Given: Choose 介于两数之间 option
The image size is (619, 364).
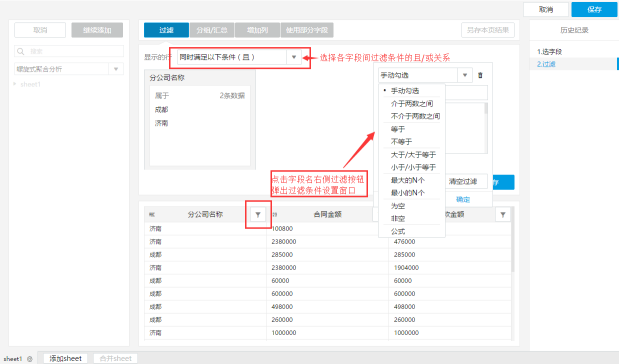Looking at the screenshot, I should point(412,103).
